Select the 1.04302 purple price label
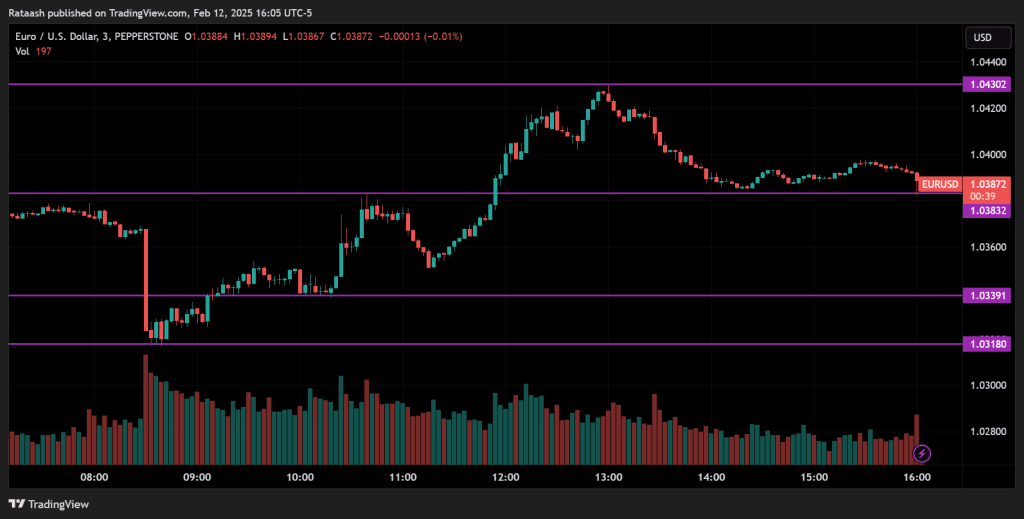1024x519 pixels. pos(987,85)
